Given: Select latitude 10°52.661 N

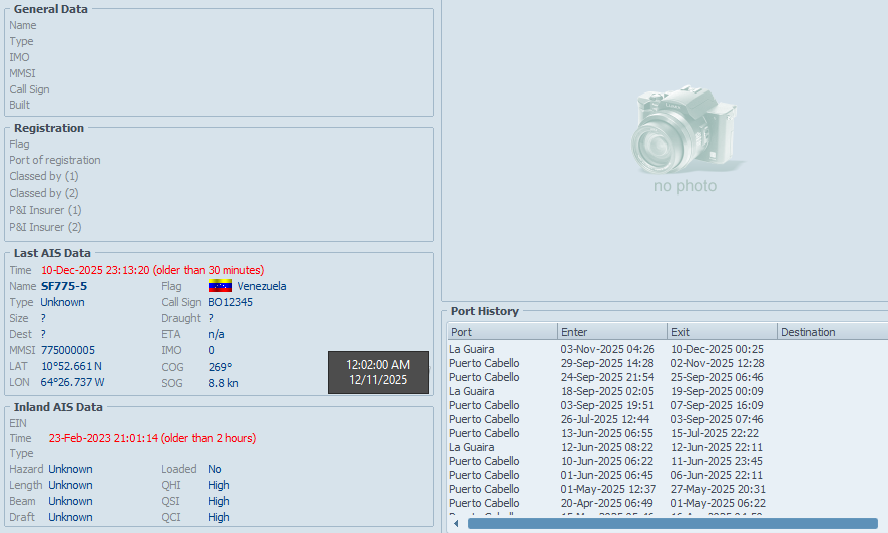Looking at the screenshot, I should coord(71,366).
